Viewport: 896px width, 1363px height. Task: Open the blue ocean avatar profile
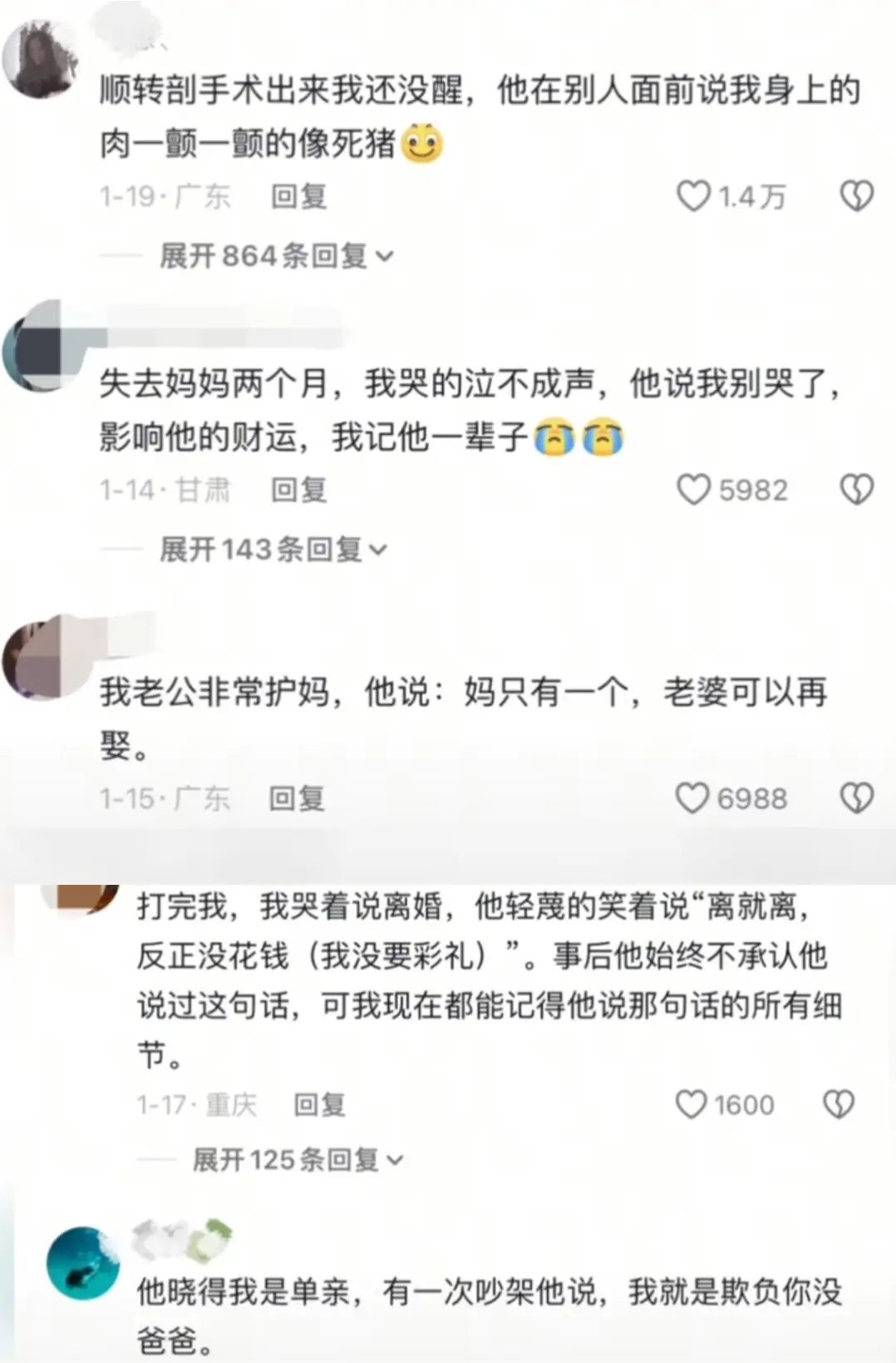(x=81, y=1262)
